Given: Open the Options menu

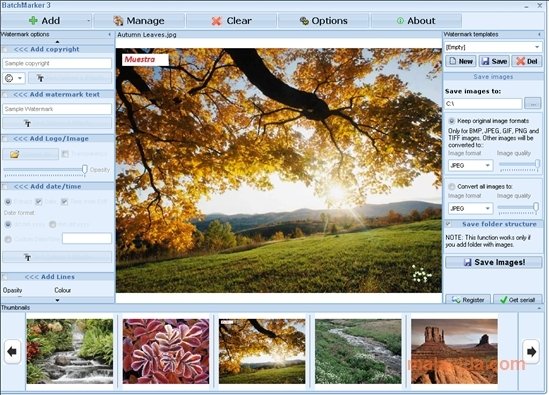Looking at the screenshot, I should click(324, 21).
